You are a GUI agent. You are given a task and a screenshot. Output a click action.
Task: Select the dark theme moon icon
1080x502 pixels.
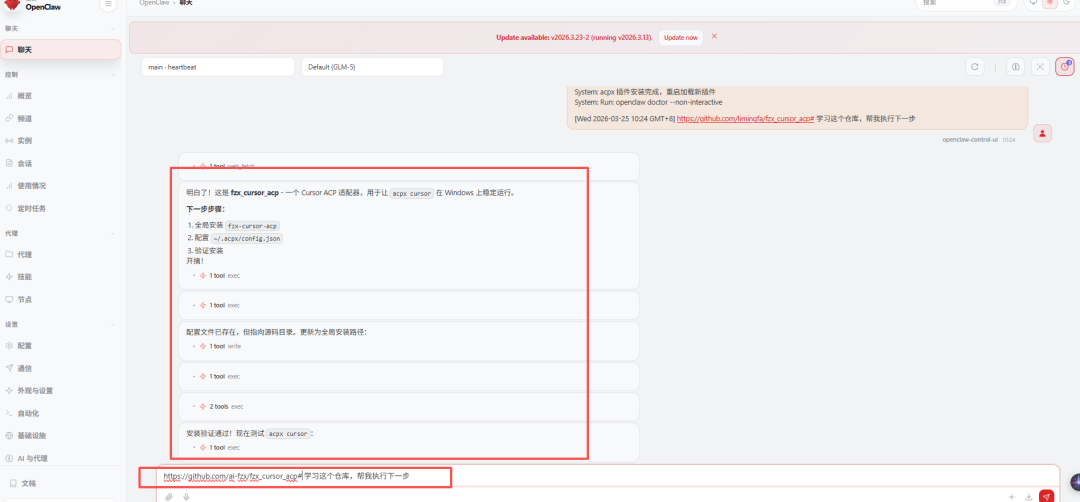click(x=1066, y=3)
